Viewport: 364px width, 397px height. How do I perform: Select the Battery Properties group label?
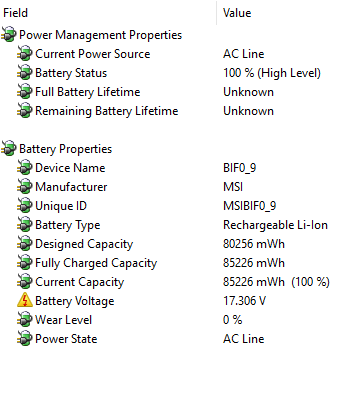tap(65, 149)
